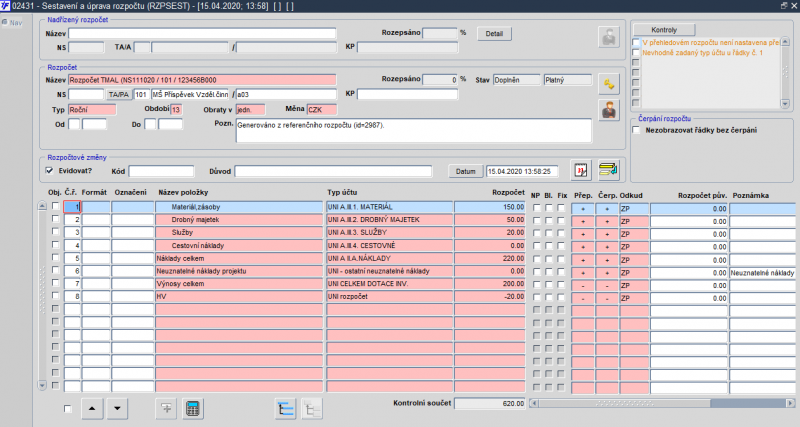Click the calculator icon below the table
This screenshot has height=427, width=800.
coord(192,409)
